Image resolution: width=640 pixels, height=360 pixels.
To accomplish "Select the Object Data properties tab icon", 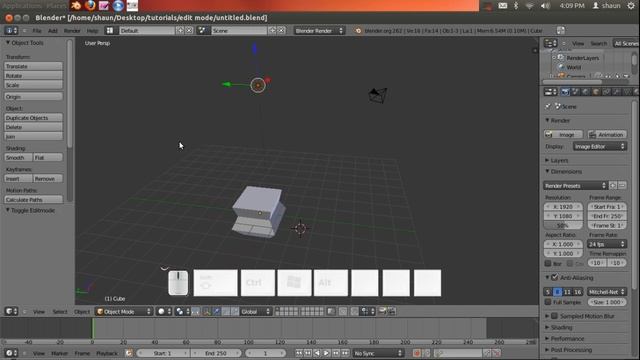I will pyautogui.click(x=627, y=92).
